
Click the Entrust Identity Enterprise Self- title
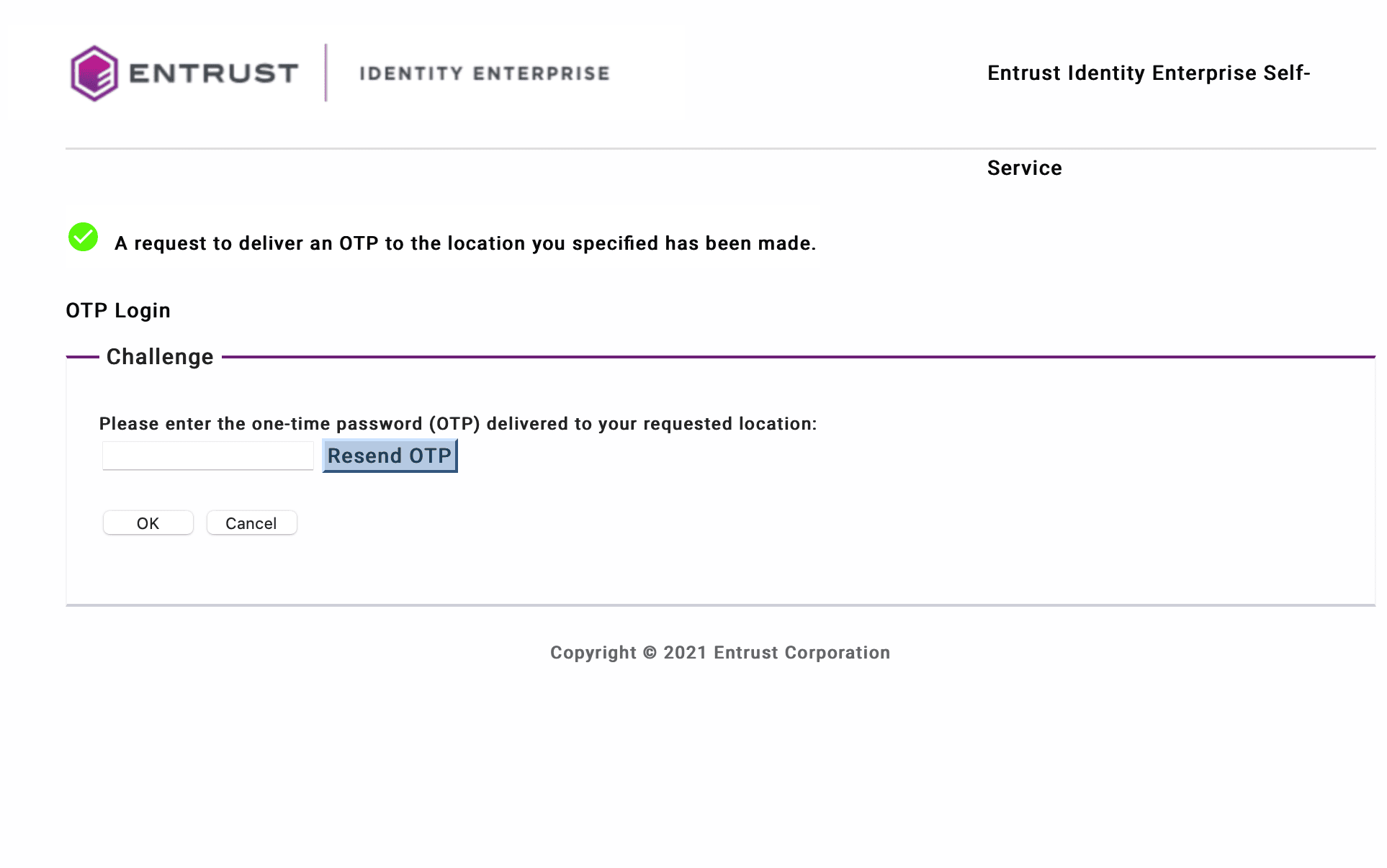point(1149,73)
